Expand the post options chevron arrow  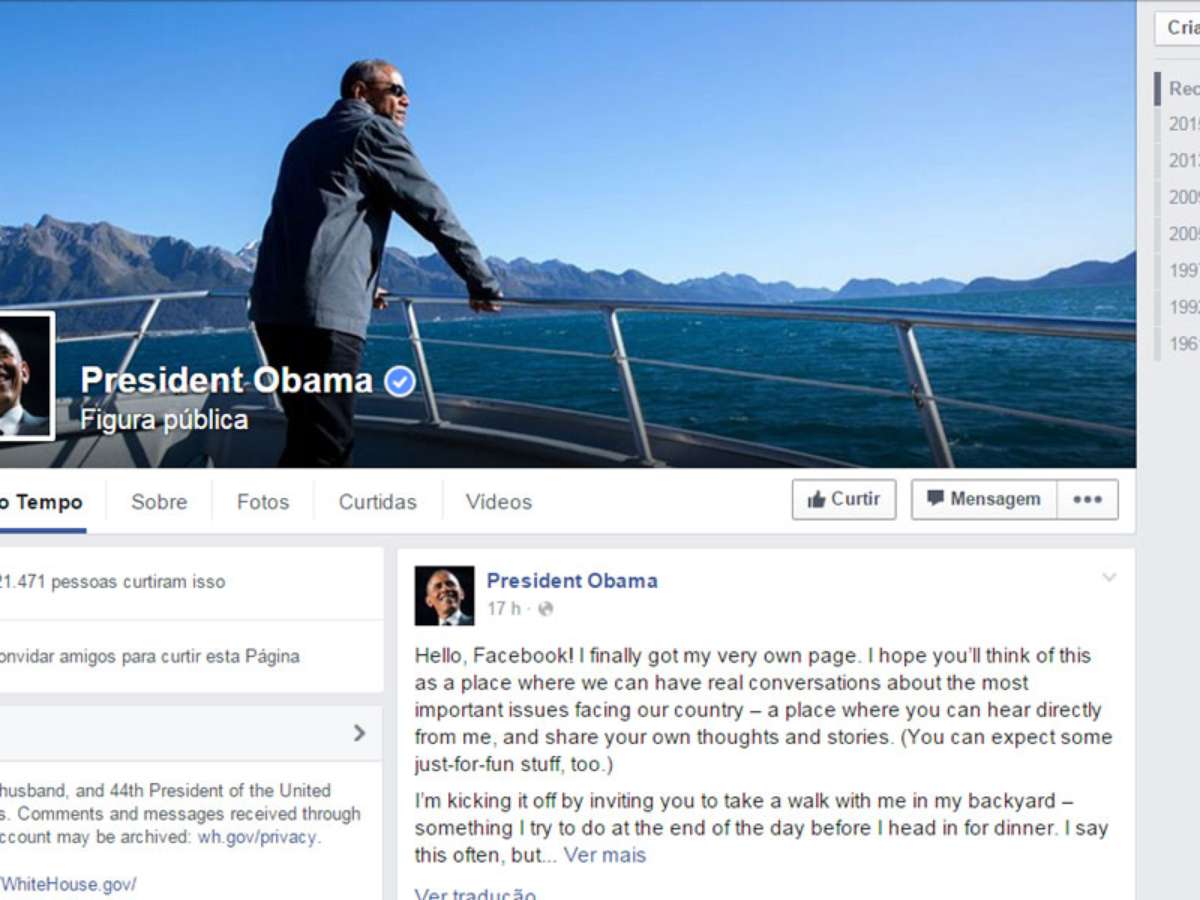(x=1109, y=577)
